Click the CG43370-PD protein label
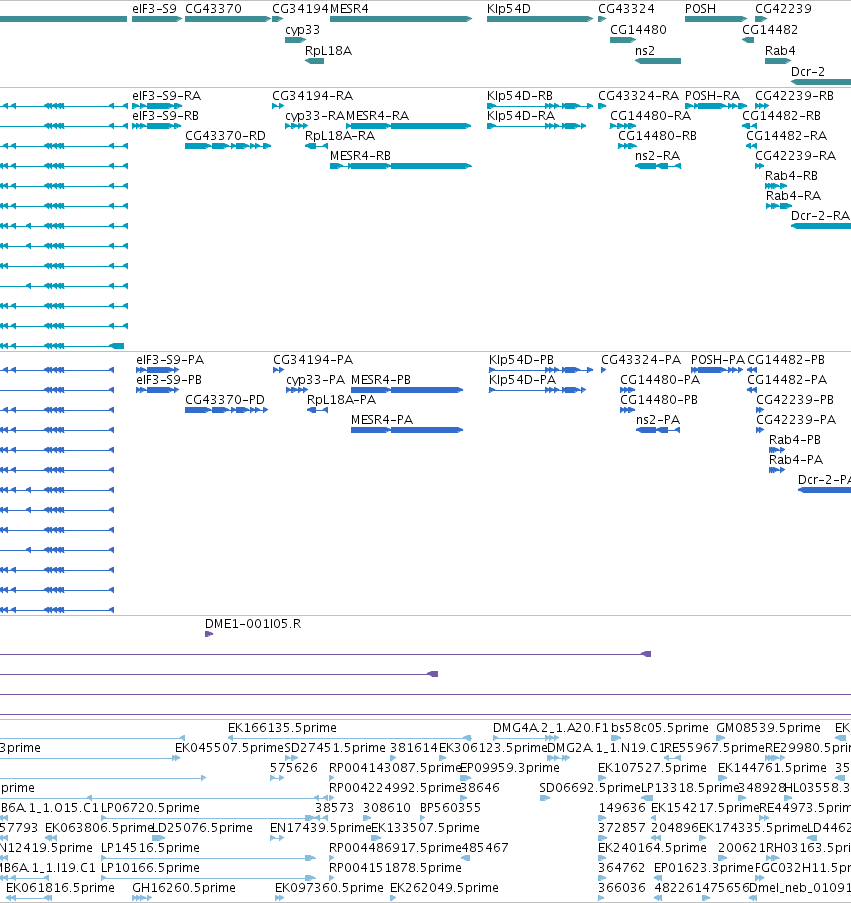851x903 pixels. [x=225, y=400]
